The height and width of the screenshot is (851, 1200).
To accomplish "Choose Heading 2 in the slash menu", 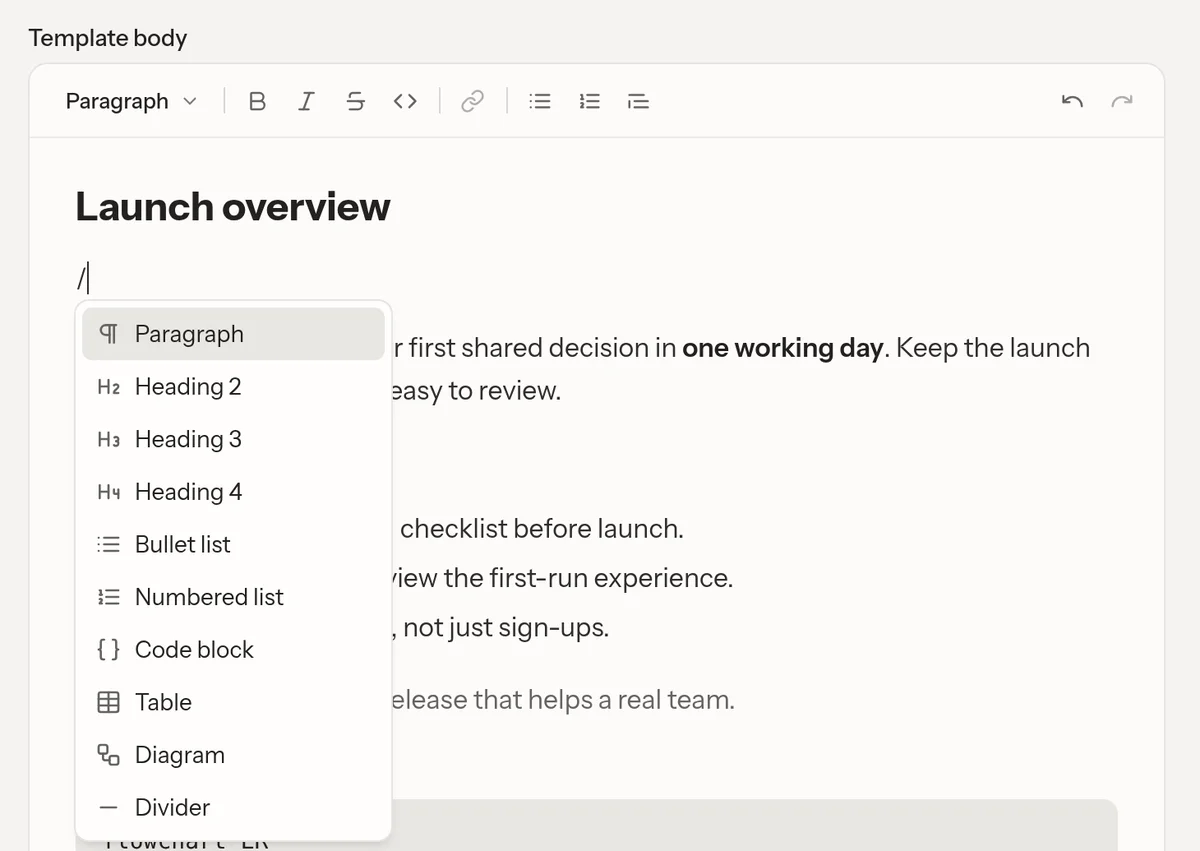I will tap(233, 386).
